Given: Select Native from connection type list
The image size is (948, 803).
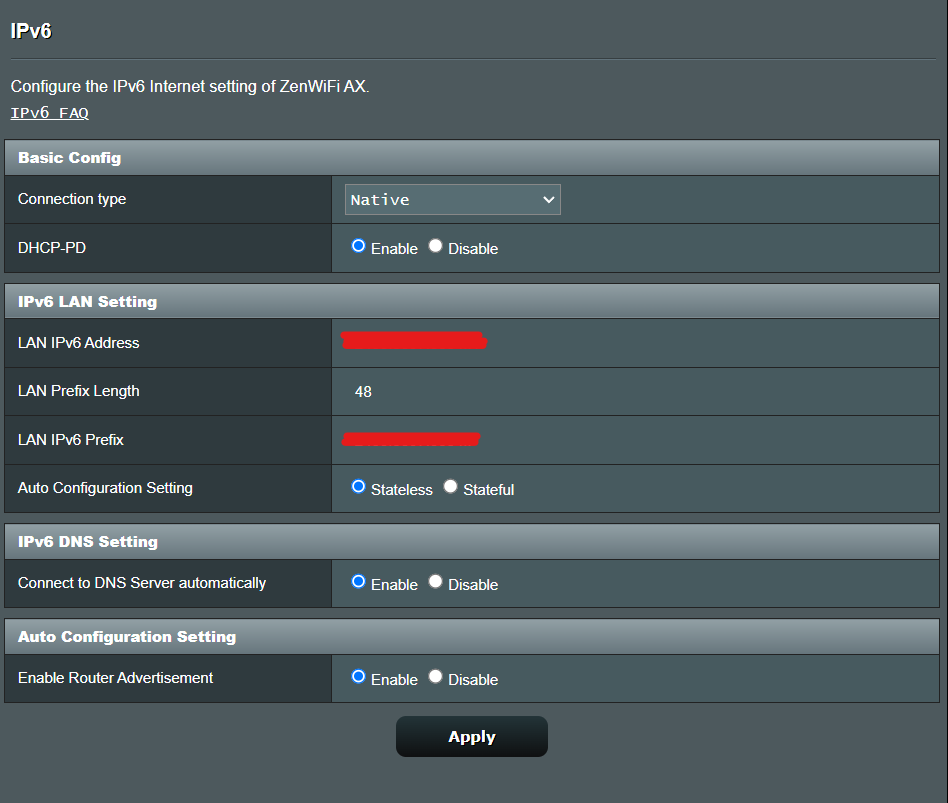Looking at the screenshot, I should click(x=420, y=199).
